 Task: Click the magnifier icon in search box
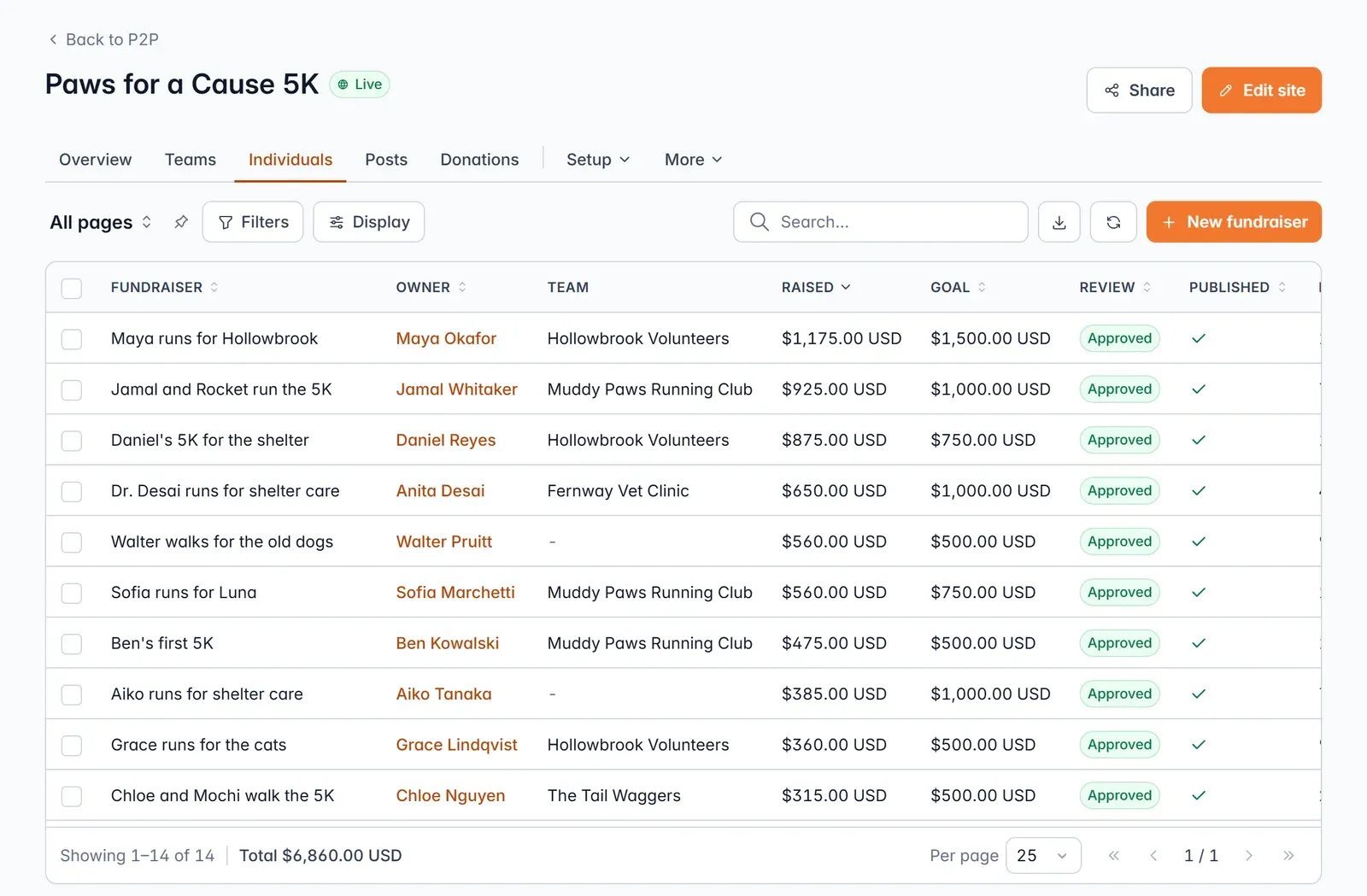(x=759, y=222)
